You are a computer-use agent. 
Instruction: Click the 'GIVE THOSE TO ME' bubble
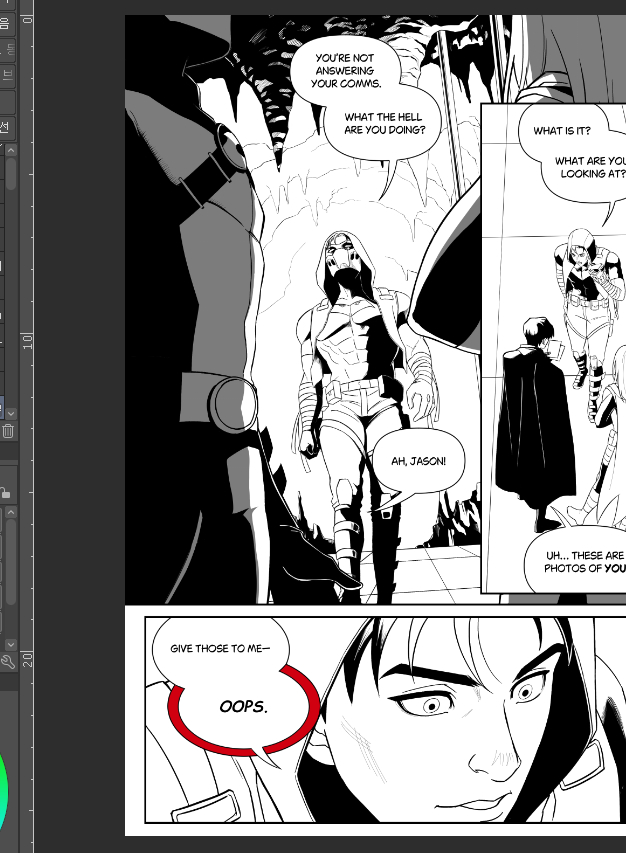pos(218,648)
